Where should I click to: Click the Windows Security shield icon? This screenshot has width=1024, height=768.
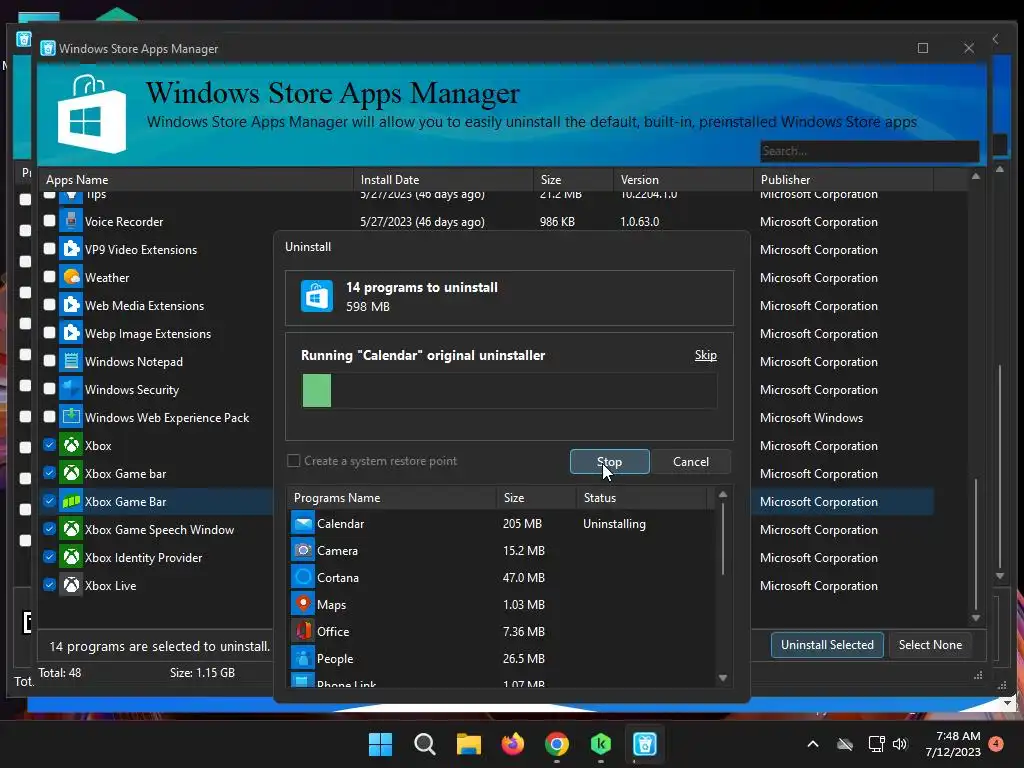coord(71,390)
